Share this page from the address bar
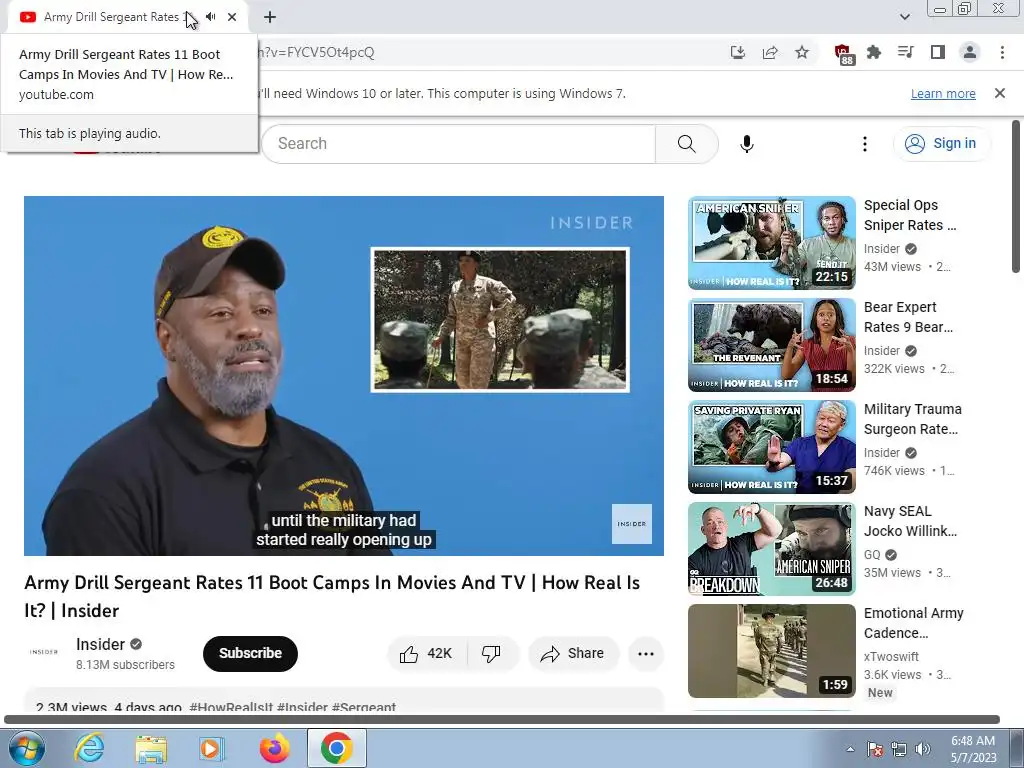The width and height of the screenshot is (1024, 768). (x=770, y=52)
